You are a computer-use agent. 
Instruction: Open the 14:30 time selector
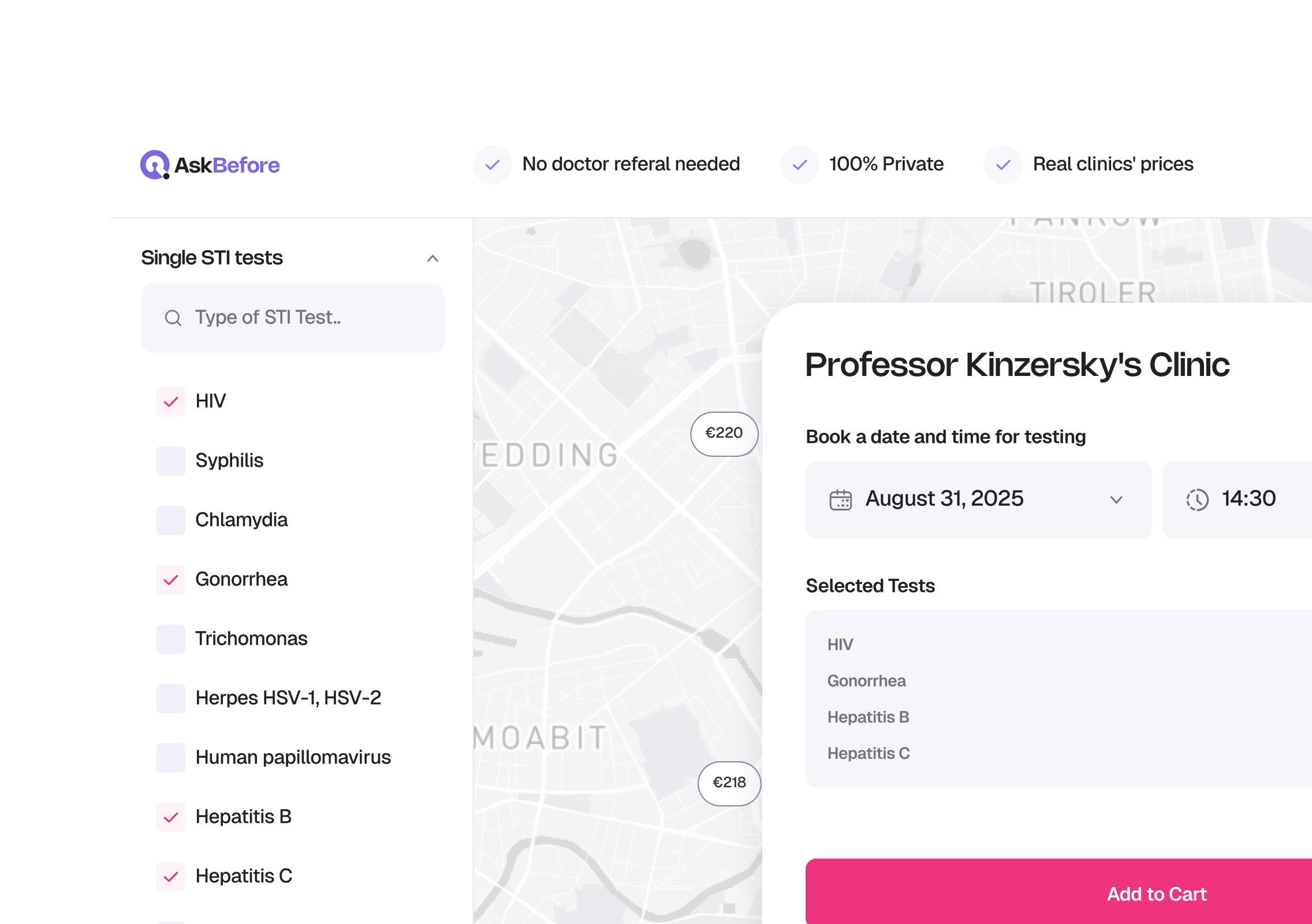coord(1247,500)
